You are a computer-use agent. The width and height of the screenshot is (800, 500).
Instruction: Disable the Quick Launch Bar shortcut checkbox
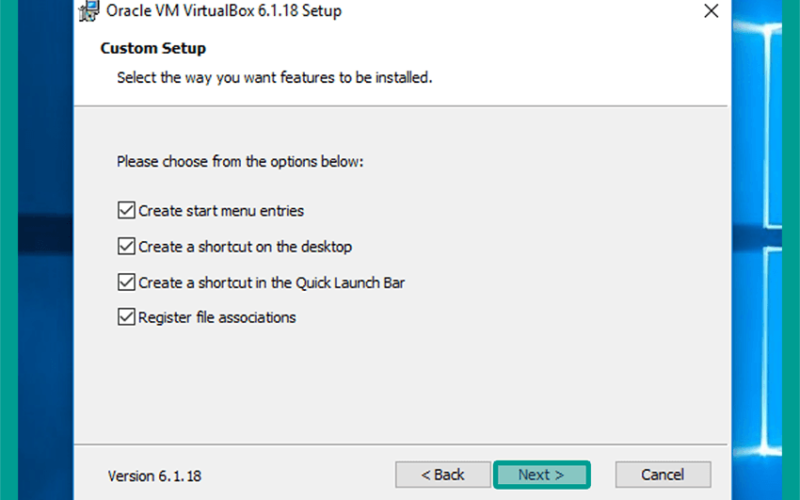click(x=126, y=282)
